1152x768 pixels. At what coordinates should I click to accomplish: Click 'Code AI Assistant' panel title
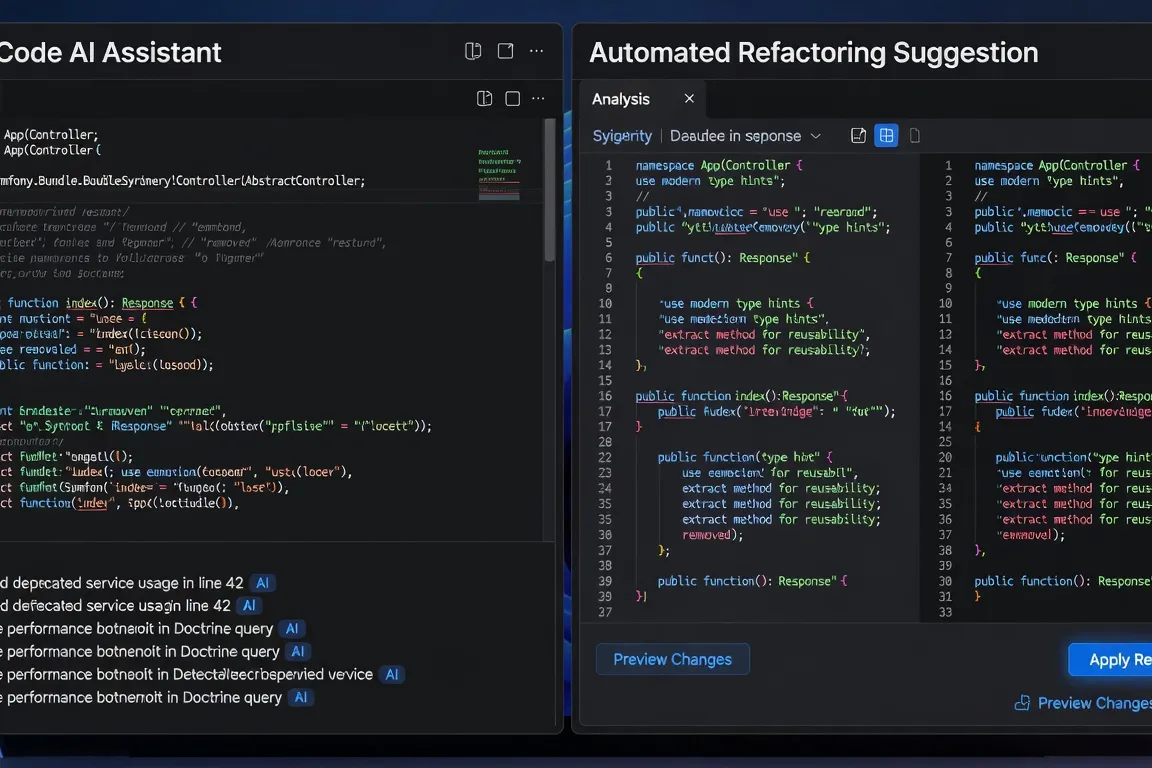110,53
